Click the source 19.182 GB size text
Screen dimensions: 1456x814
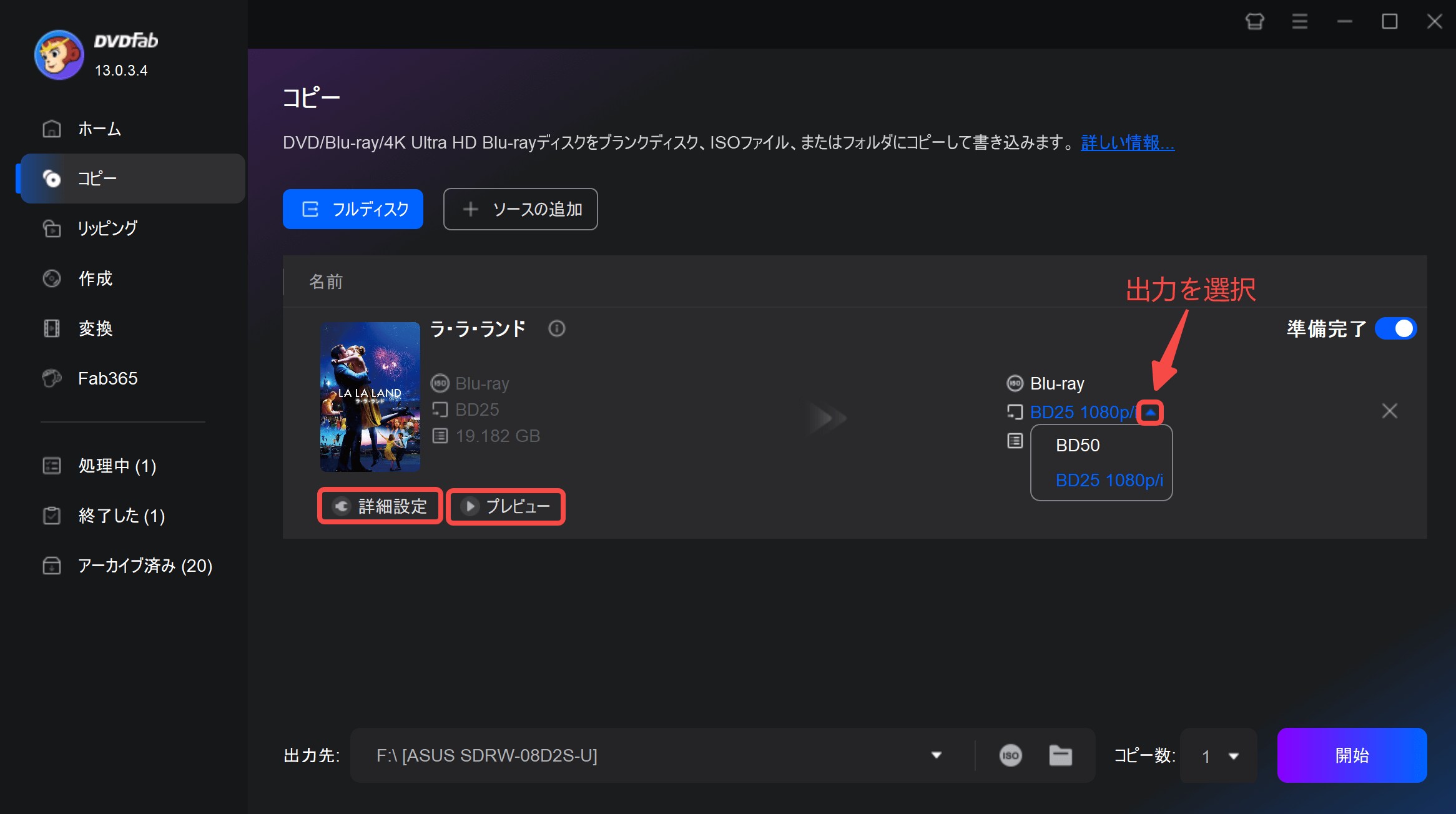[498, 436]
